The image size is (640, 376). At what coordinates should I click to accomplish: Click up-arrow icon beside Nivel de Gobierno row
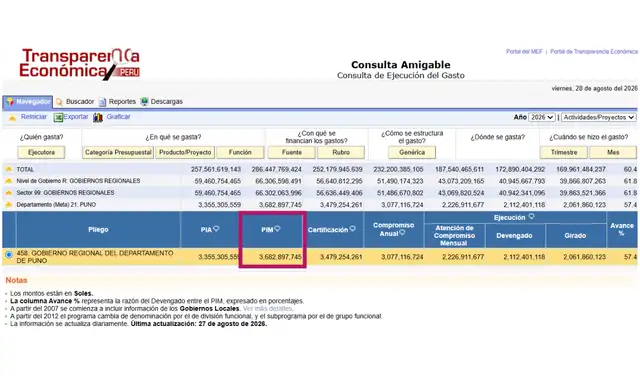[x=9, y=181]
